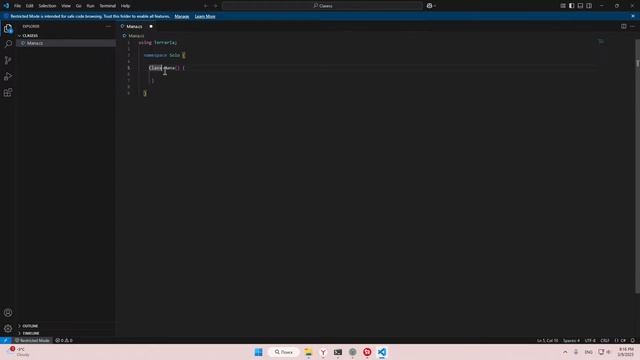Open the Search view in activity bar

8,44
